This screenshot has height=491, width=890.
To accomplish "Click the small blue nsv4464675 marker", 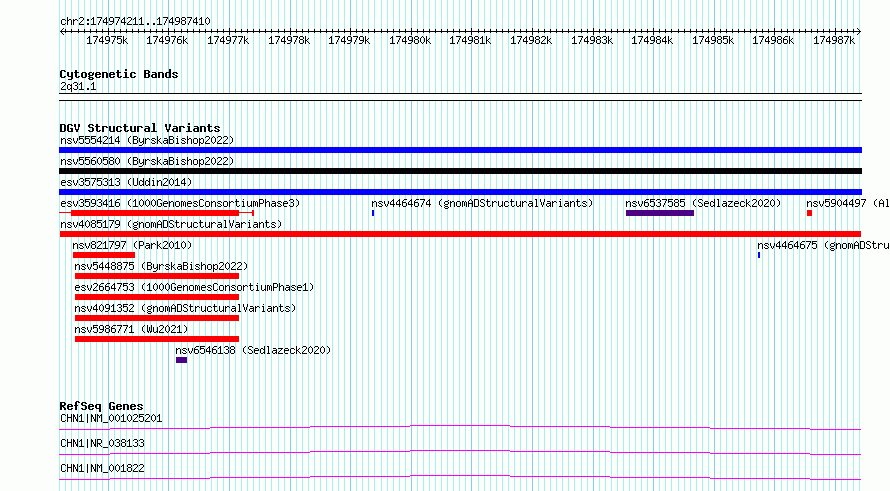I will [x=759, y=255].
